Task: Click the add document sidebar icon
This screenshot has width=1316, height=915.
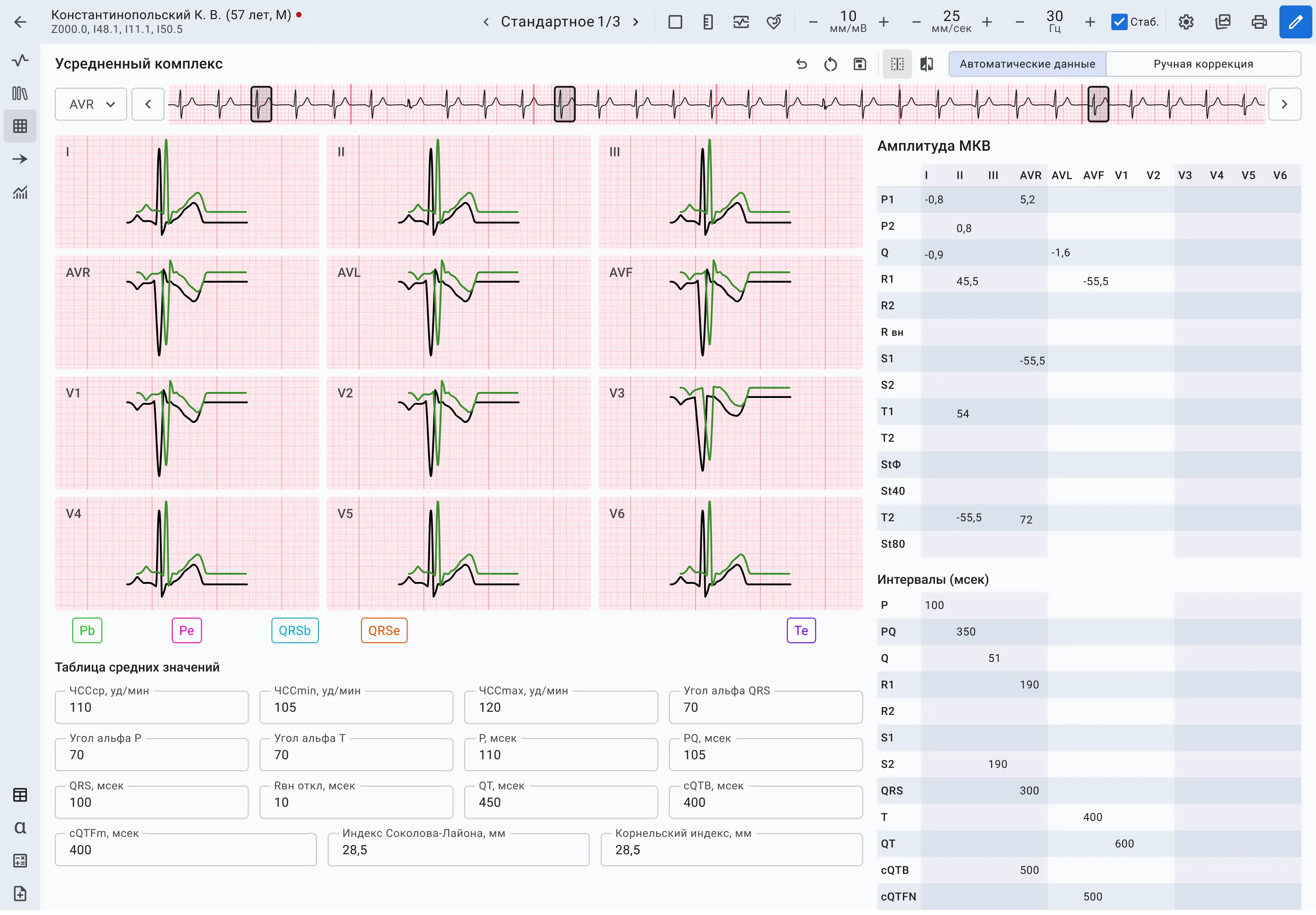Action: click(x=20, y=893)
